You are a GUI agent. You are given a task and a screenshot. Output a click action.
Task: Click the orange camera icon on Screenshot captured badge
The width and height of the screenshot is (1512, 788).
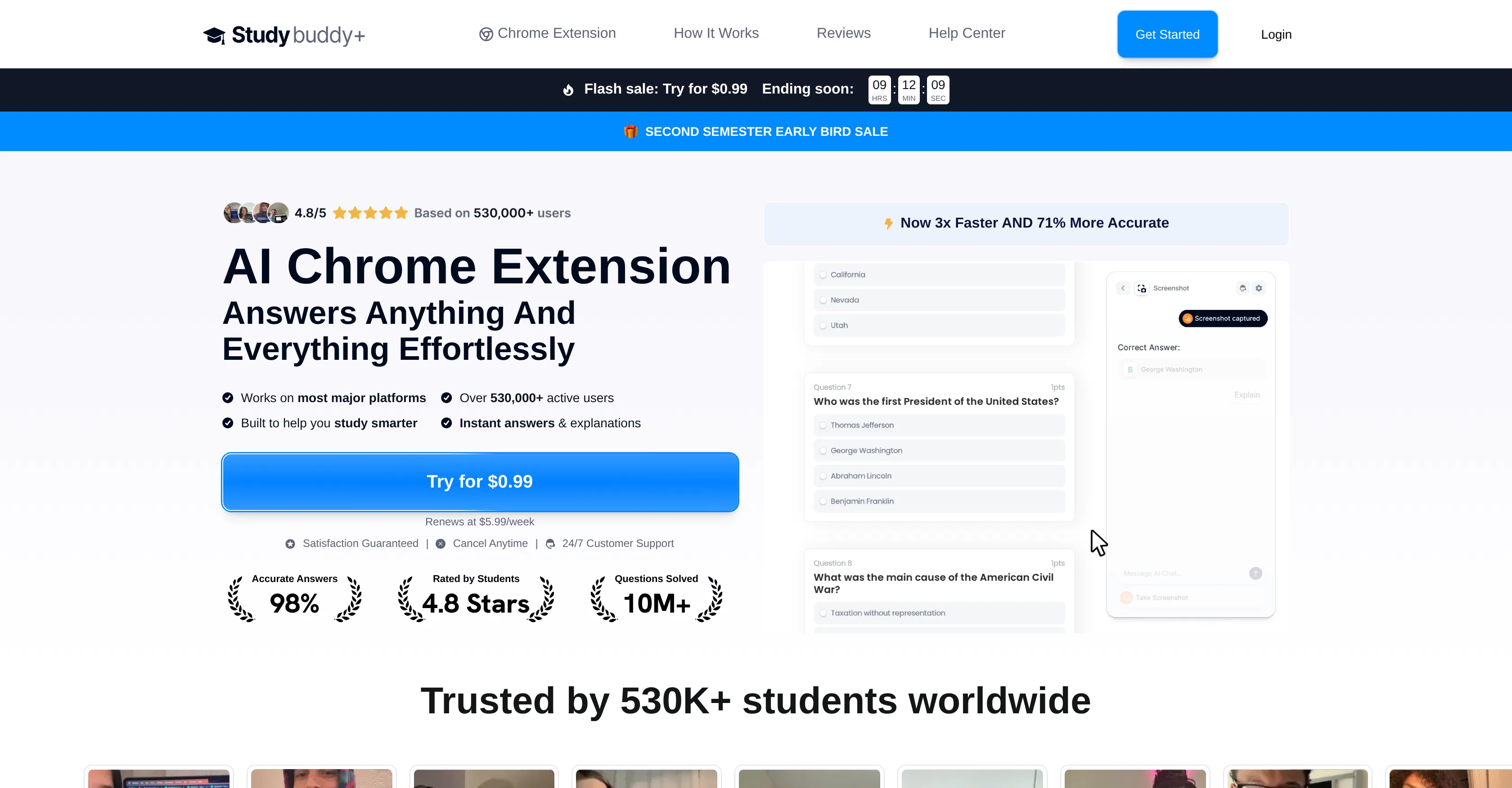(1188, 318)
